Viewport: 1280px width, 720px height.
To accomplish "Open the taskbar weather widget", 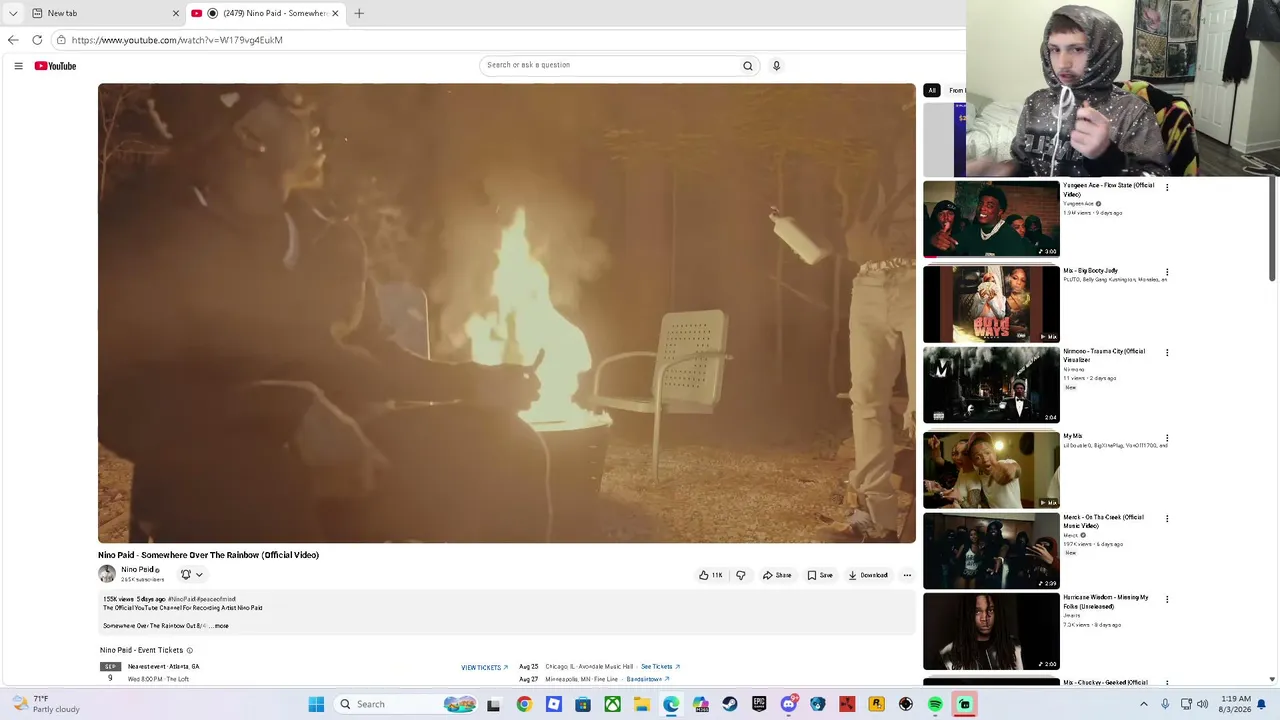I will (46, 704).
